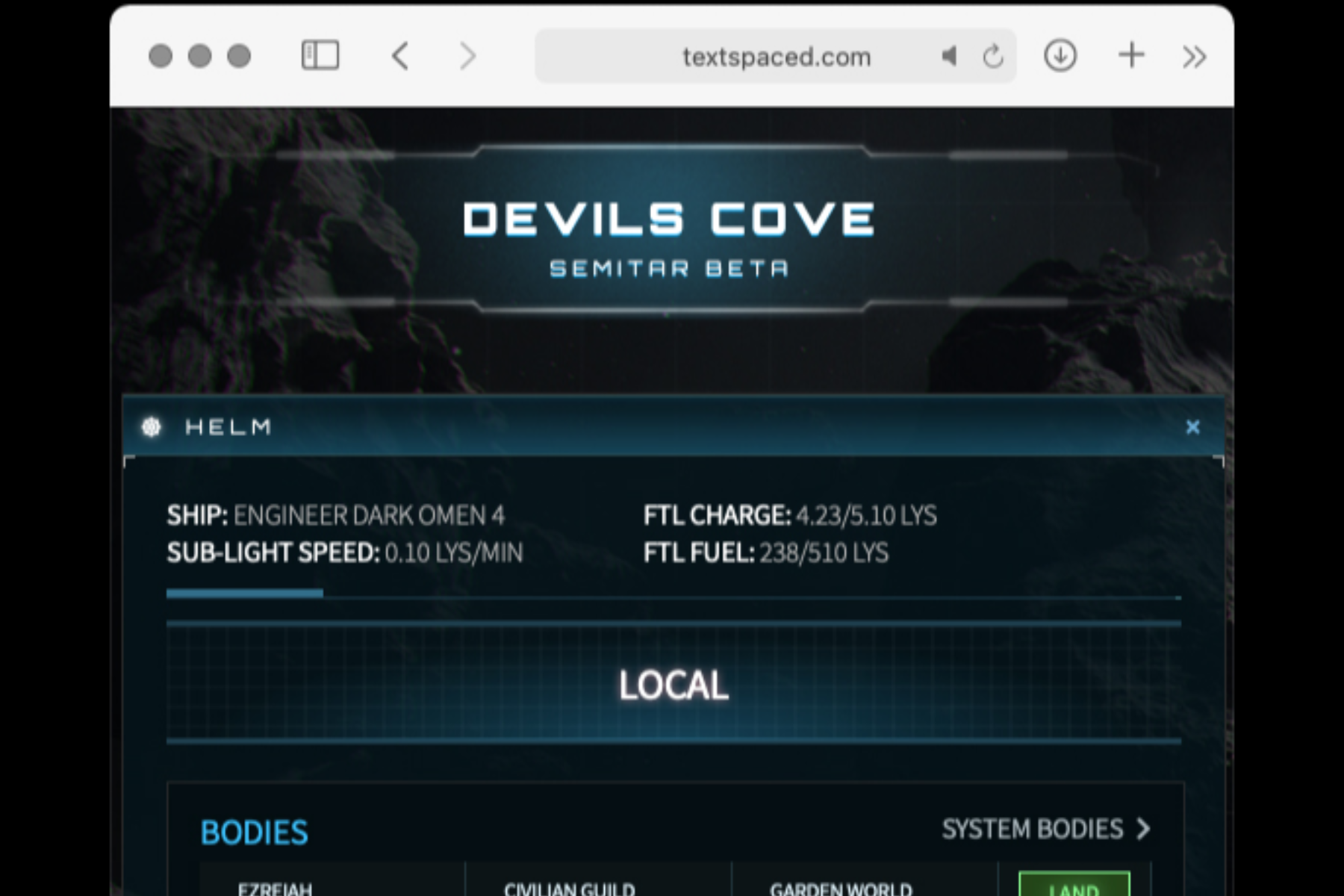Click the Helm wheel icon
Image resolution: width=1344 pixels, height=896 pixels.
[x=152, y=427]
